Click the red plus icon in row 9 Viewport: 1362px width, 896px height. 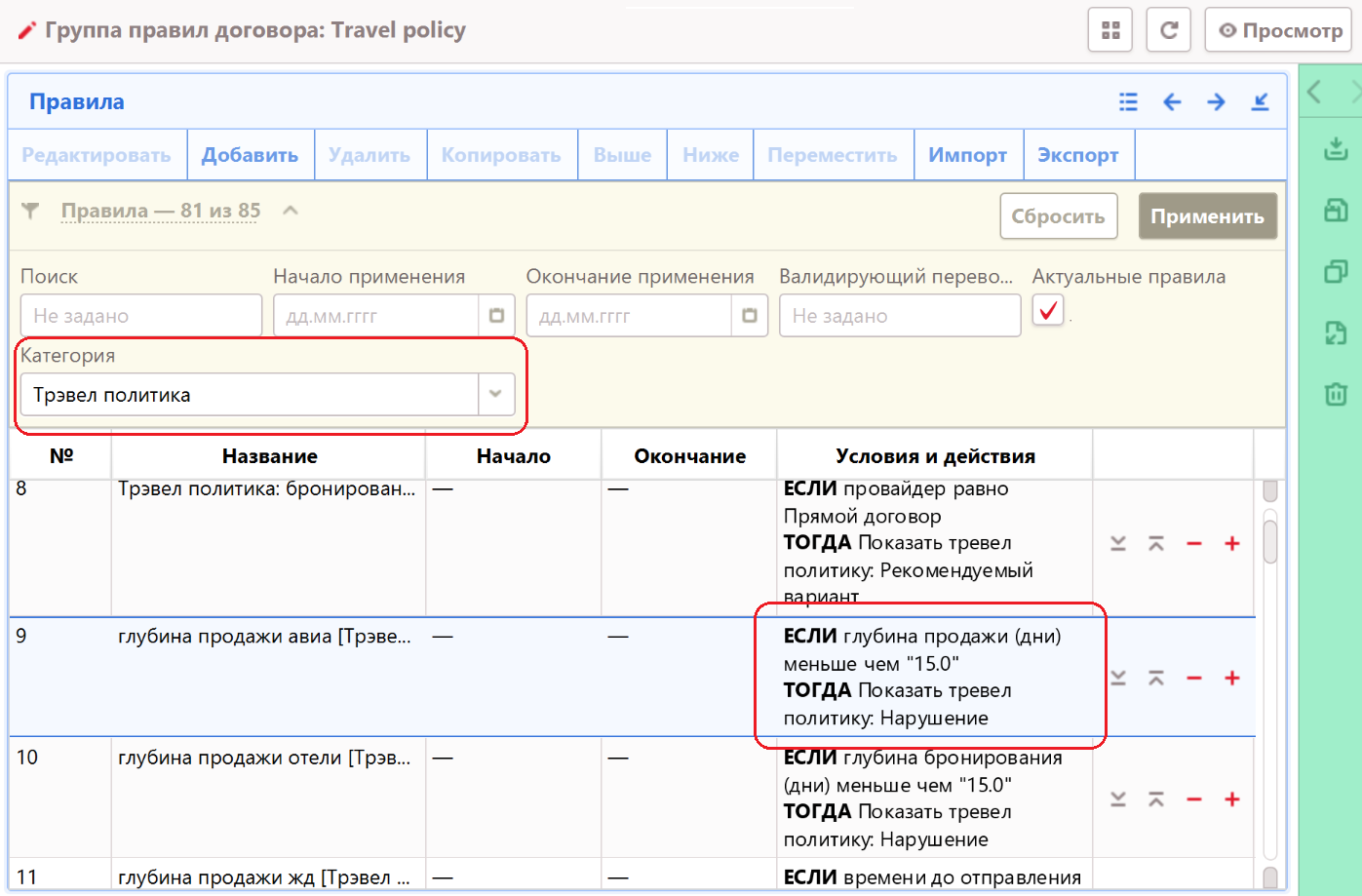click(1231, 678)
